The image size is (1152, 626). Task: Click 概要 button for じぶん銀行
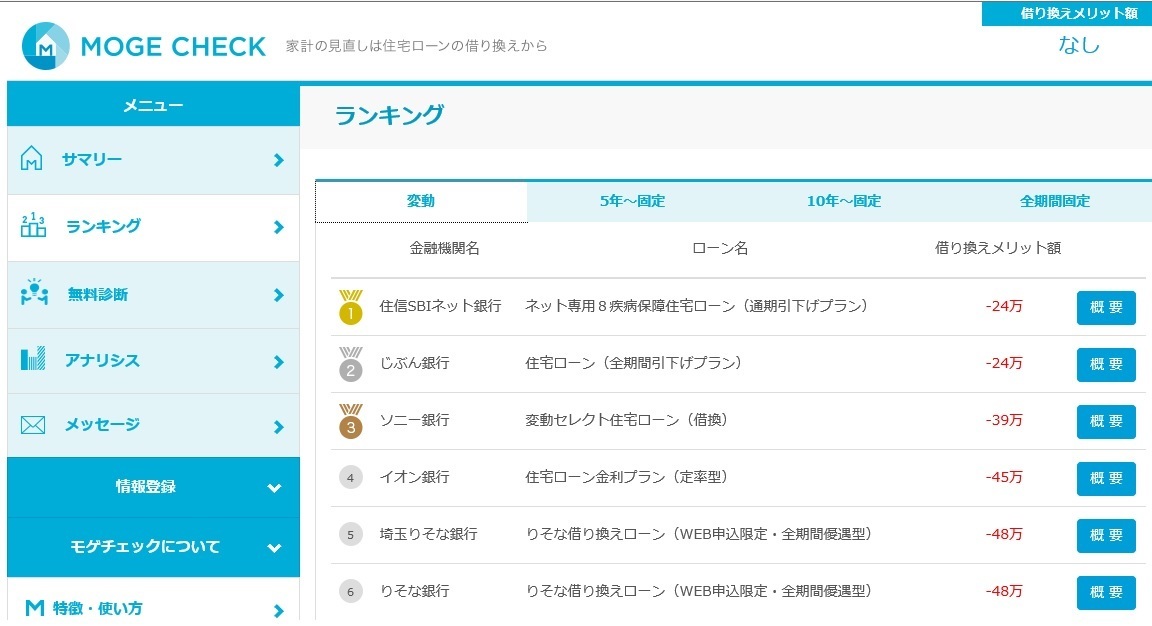1106,364
